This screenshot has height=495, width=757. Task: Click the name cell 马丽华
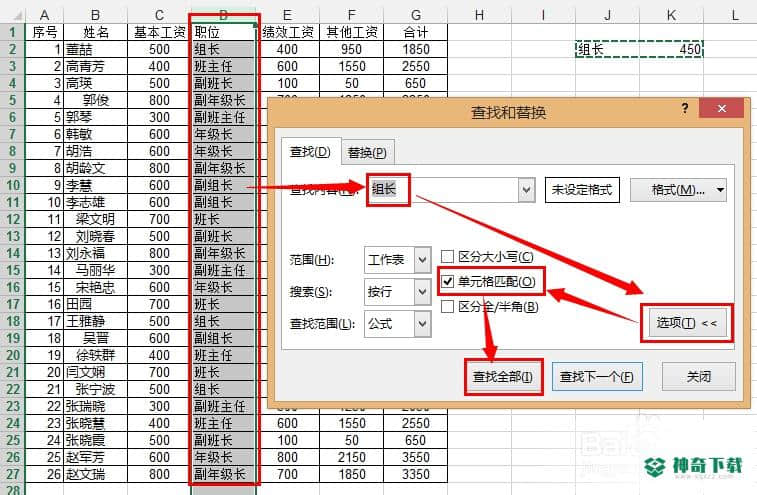(95, 270)
